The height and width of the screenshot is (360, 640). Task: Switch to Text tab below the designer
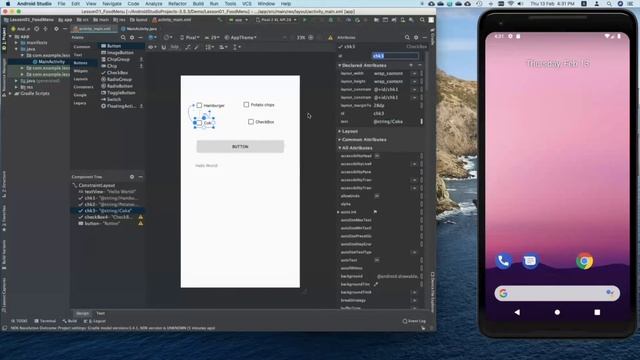(100, 313)
